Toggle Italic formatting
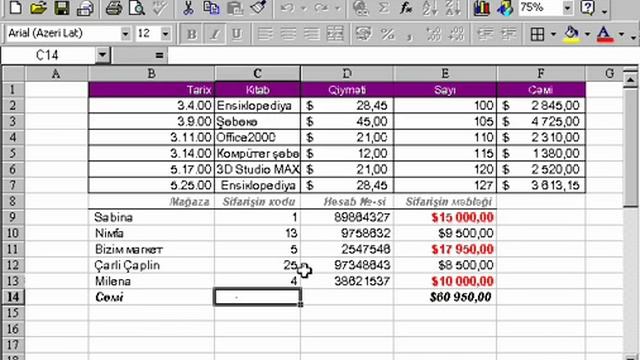640x360 pixels. 214,34
